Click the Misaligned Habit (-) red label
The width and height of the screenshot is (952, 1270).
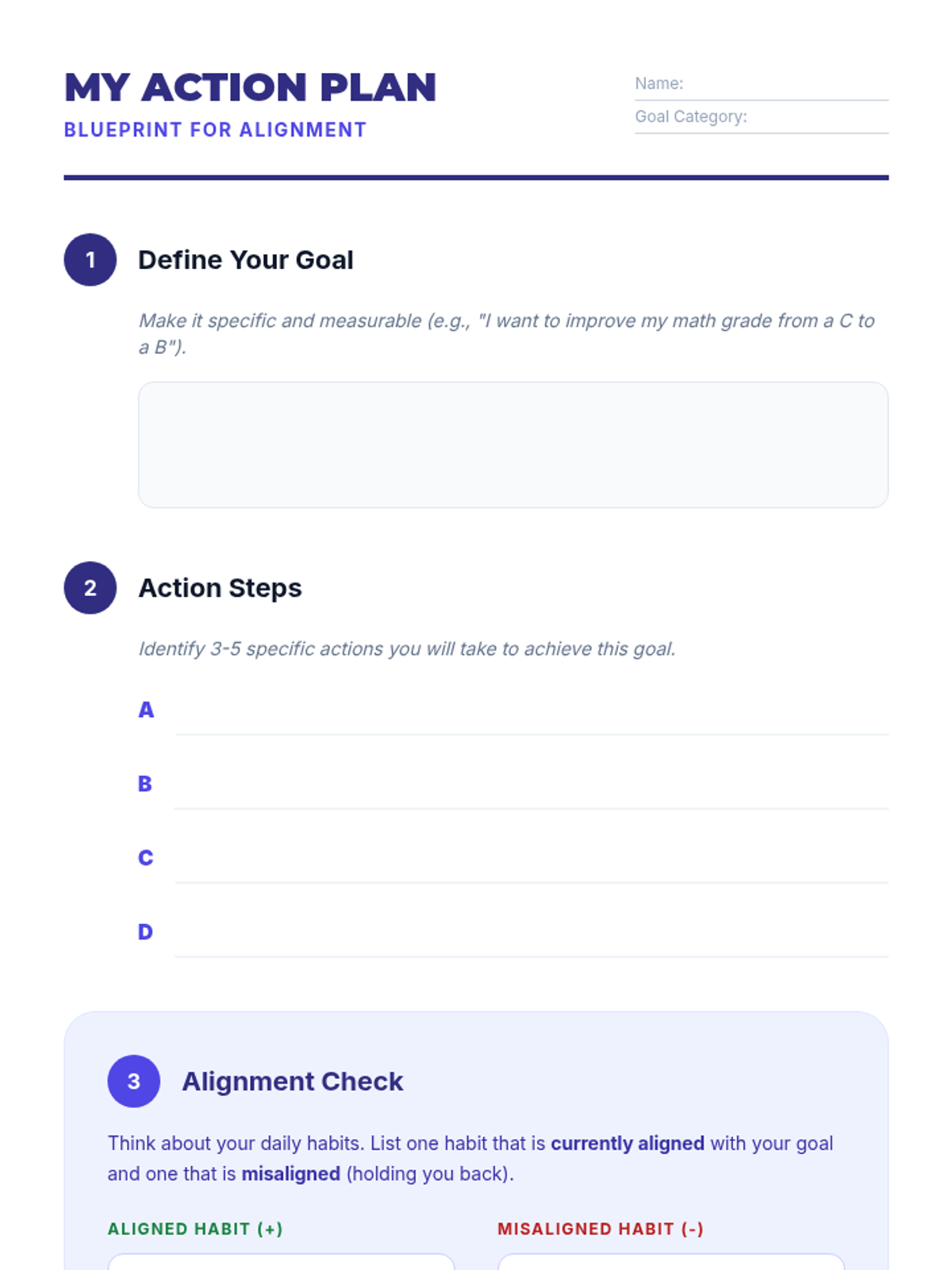pos(601,1229)
